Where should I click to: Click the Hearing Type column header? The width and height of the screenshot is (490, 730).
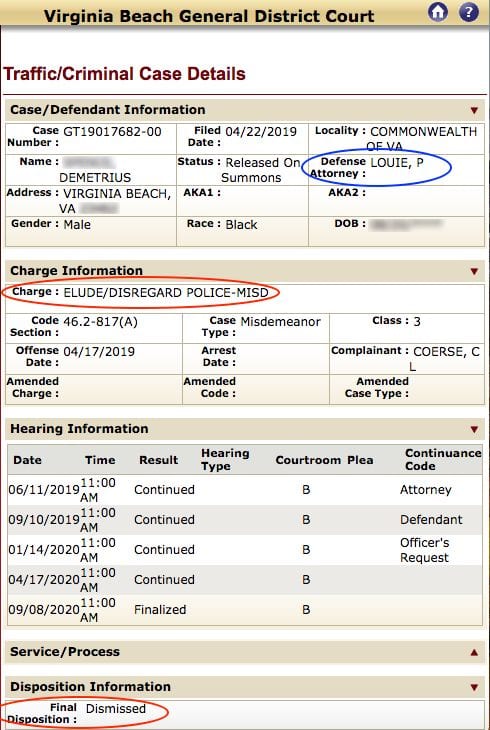225,460
